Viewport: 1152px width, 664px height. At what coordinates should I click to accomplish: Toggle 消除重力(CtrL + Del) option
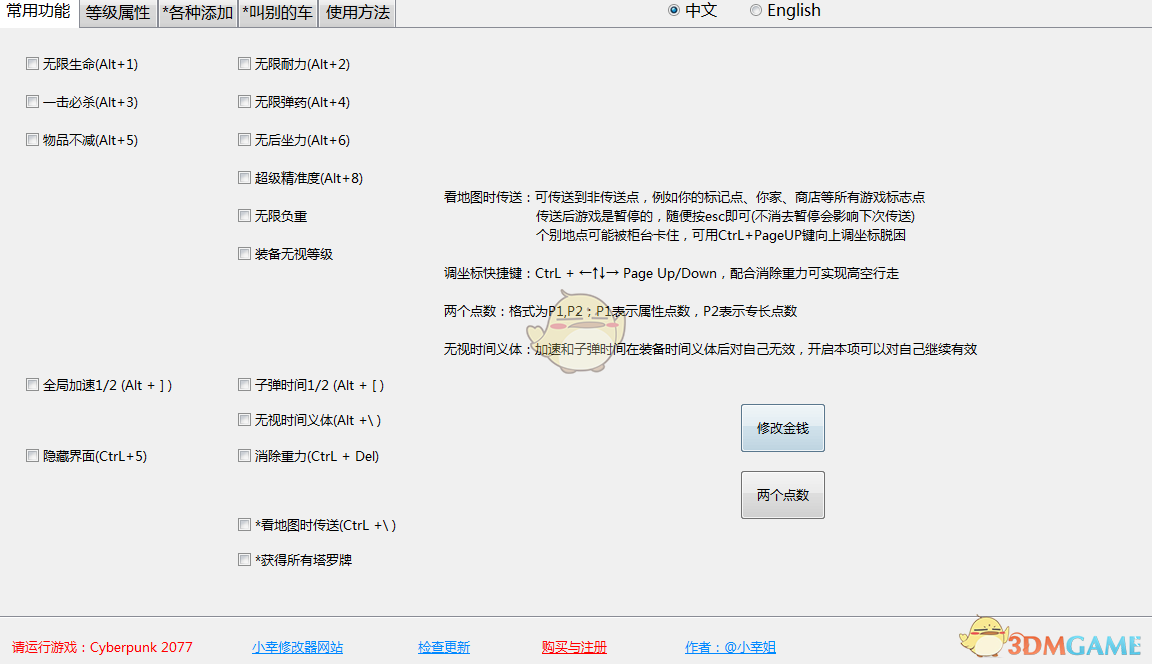click(x=244, y=455)
